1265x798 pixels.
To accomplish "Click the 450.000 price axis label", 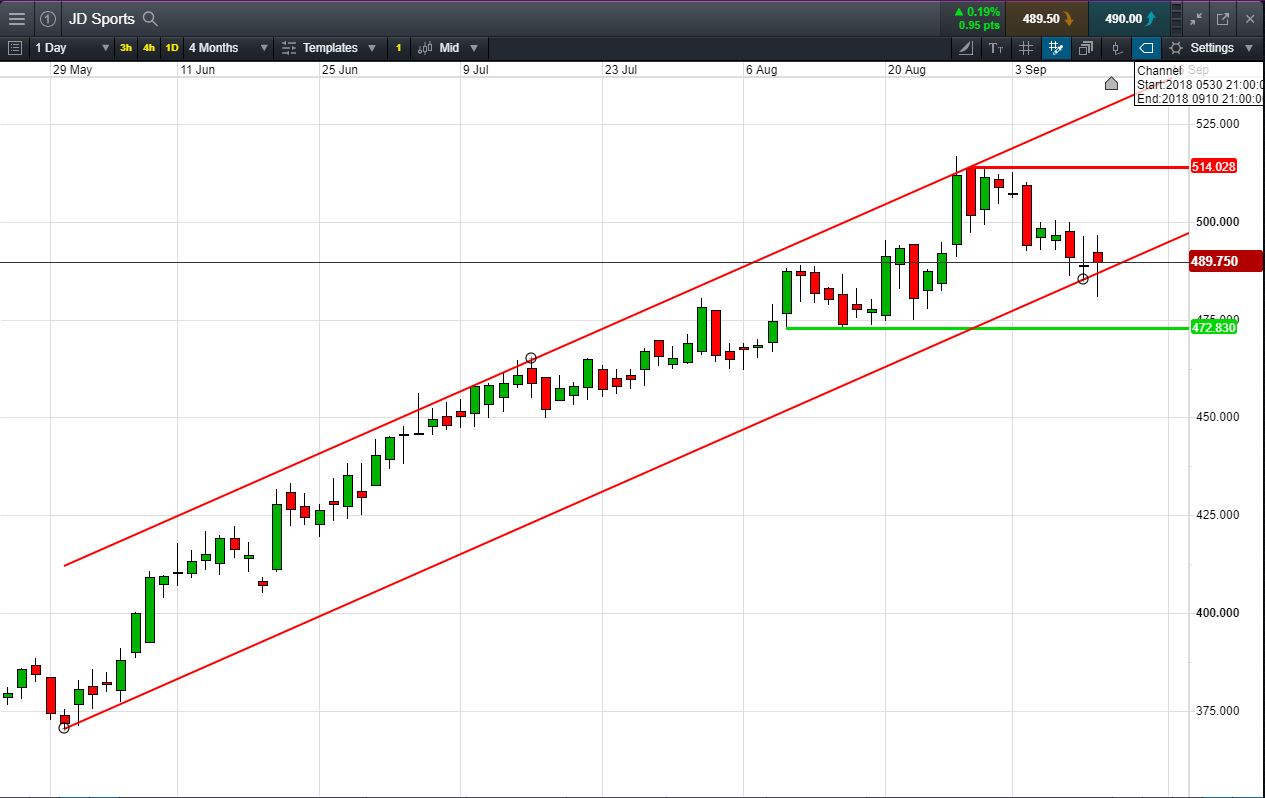I will pos(1217,417).
